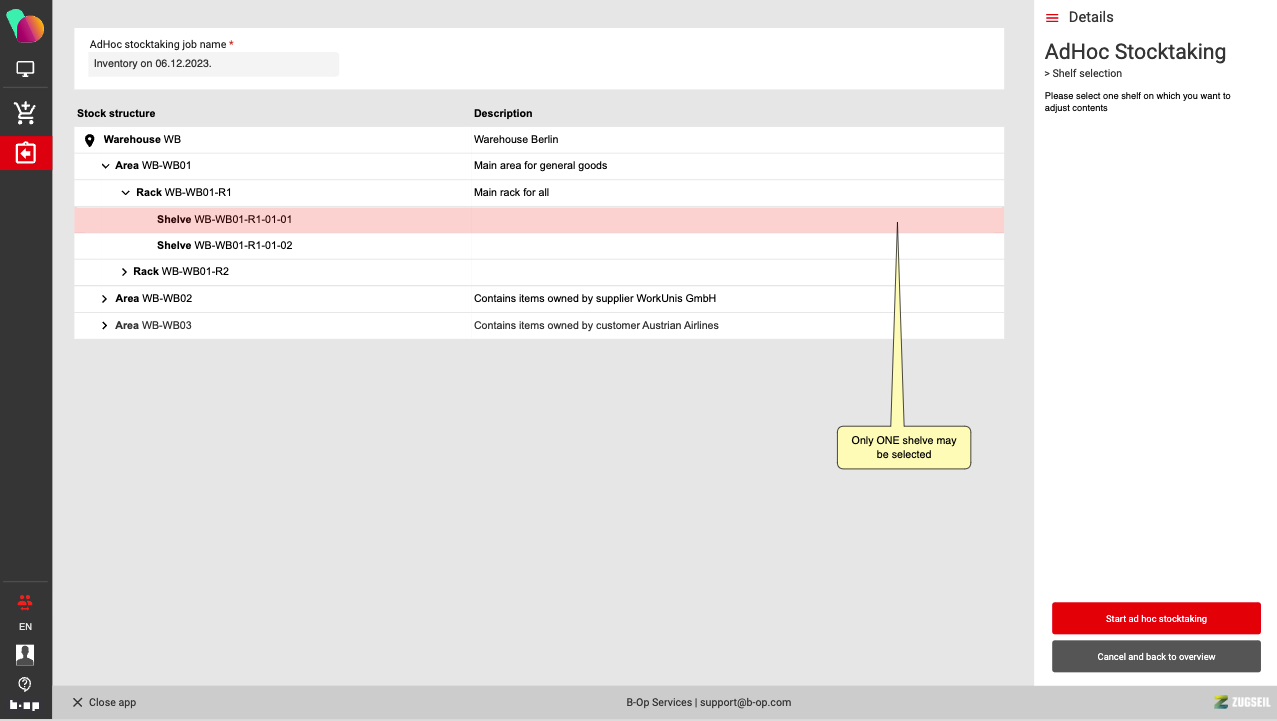Screen dimensions: 1277x721
Task: Open the user profile avatar icon
Action: pos(25,654)
